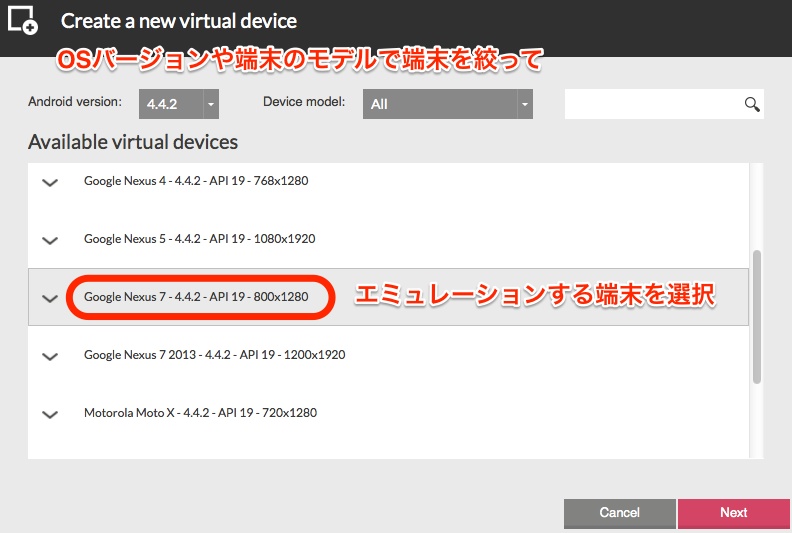The width and height of the screenshot is (792, 533).
Task: Expand the Google Nexus 5 chevron
Action: [x=50, y=240]
